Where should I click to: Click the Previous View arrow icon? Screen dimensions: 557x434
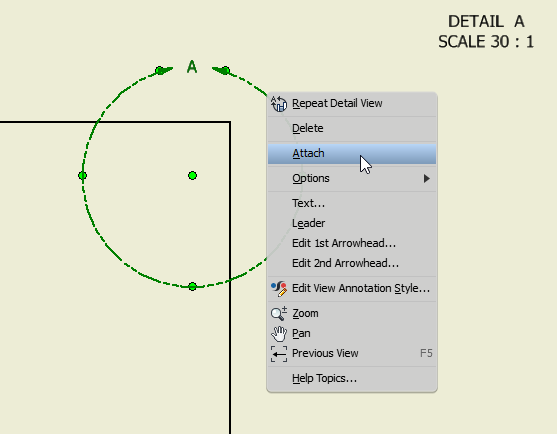tap(279, 353)
